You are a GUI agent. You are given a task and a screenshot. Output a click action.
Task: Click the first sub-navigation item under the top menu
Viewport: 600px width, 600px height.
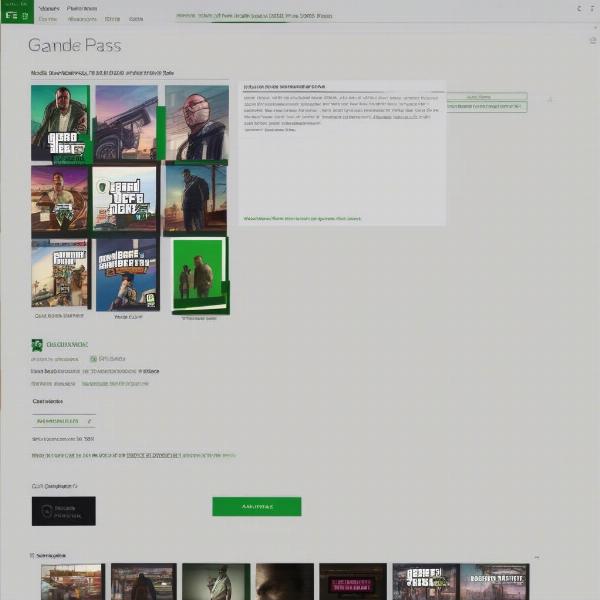48,19
